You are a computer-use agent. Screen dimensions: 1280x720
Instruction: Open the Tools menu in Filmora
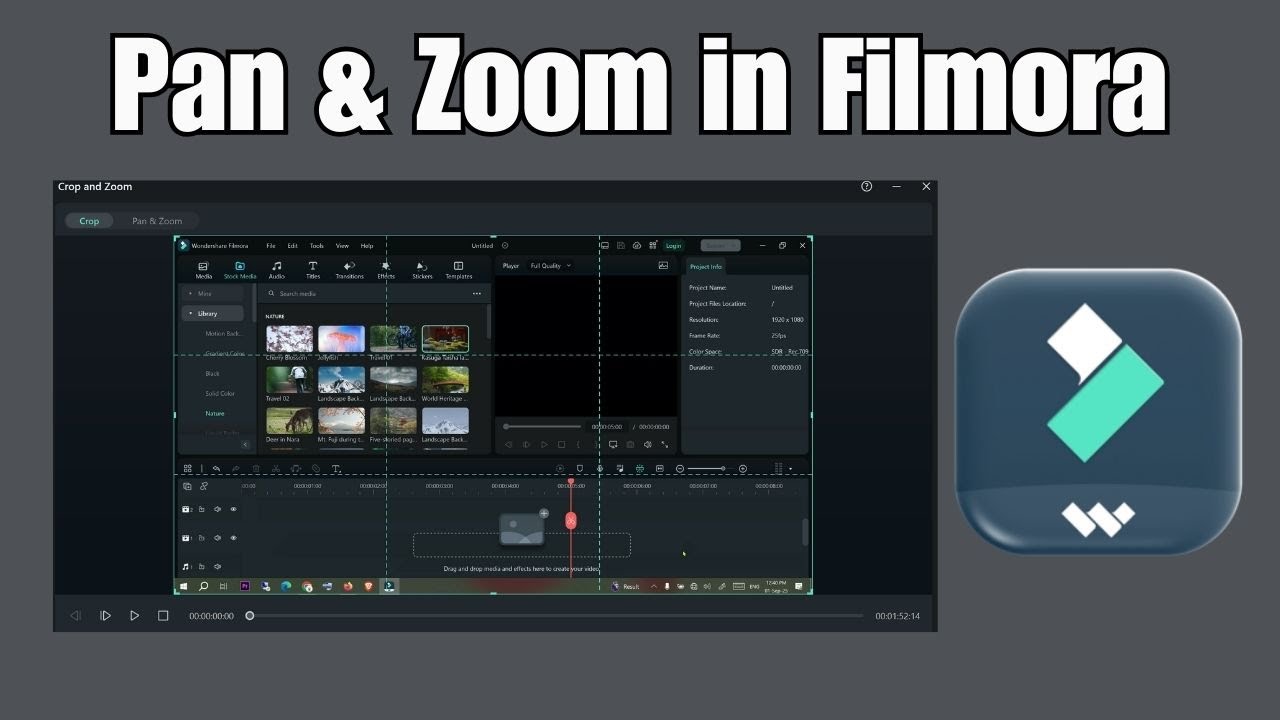pyautogui.click(x=317, y=246)
